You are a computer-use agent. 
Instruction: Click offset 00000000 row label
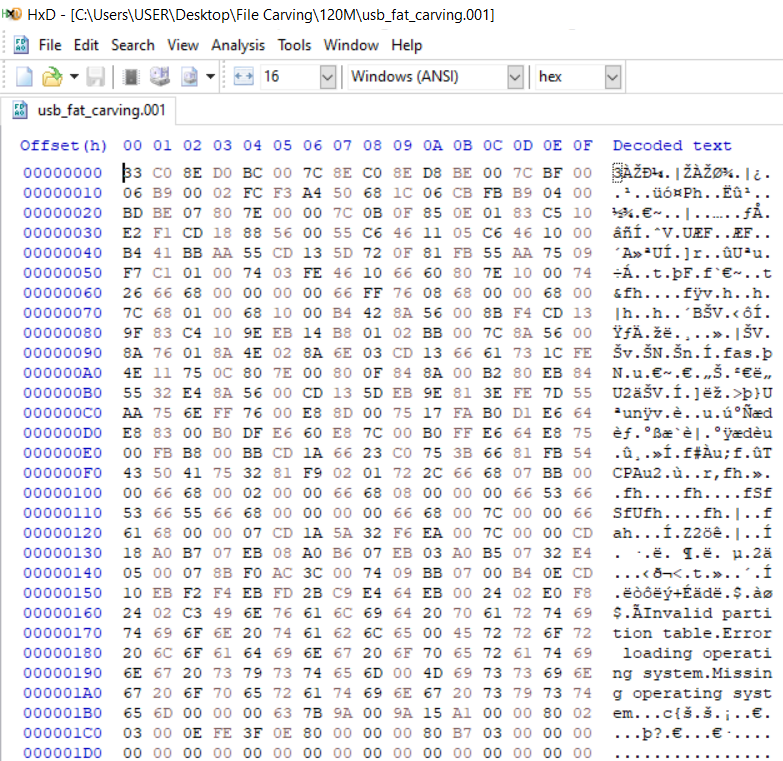pyautogui.click(x=62, y=173)
